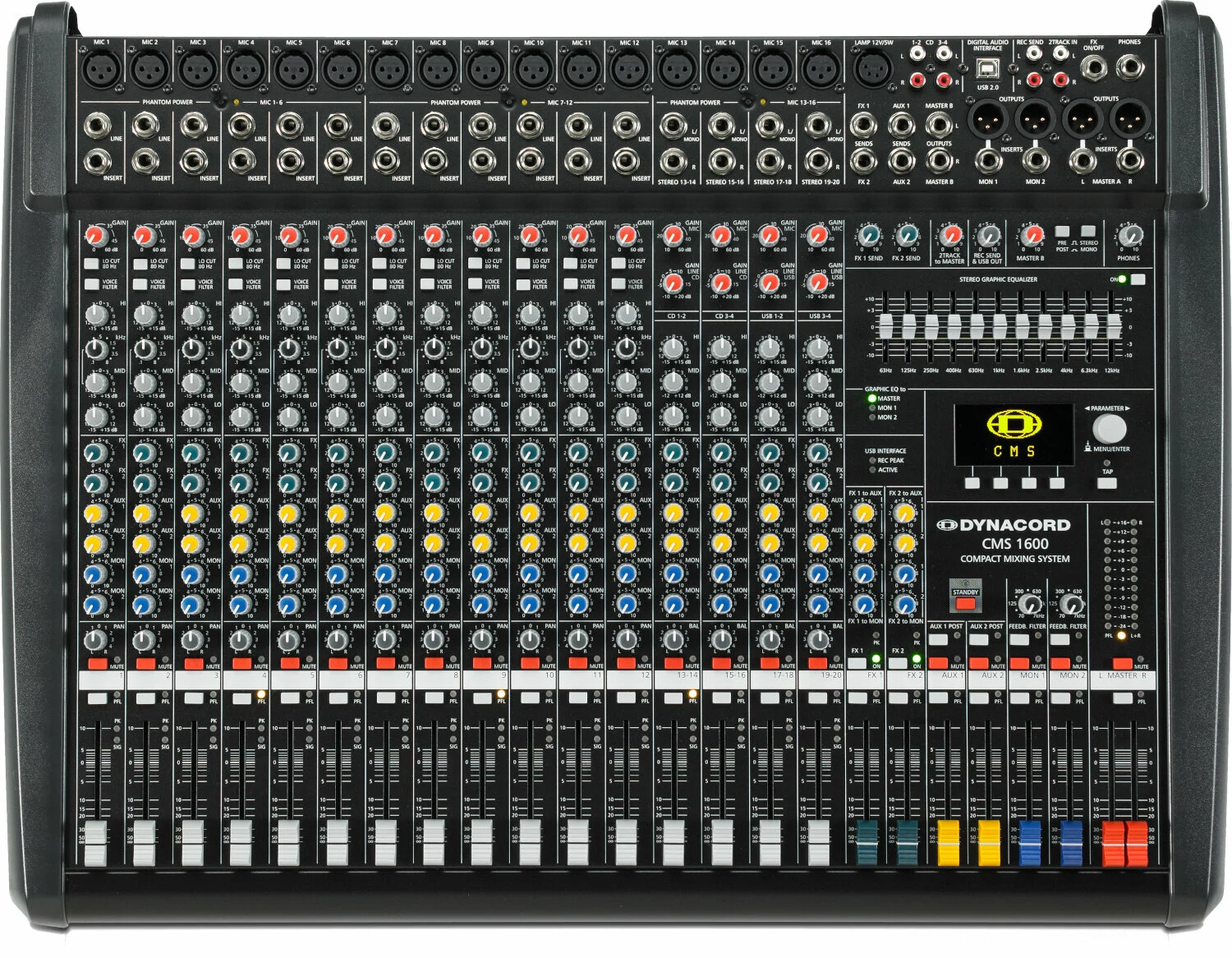Screen dimensions: 1232x958
Task: Toggle PFL on the MASTER section
Action: [x=1122, y=699]
